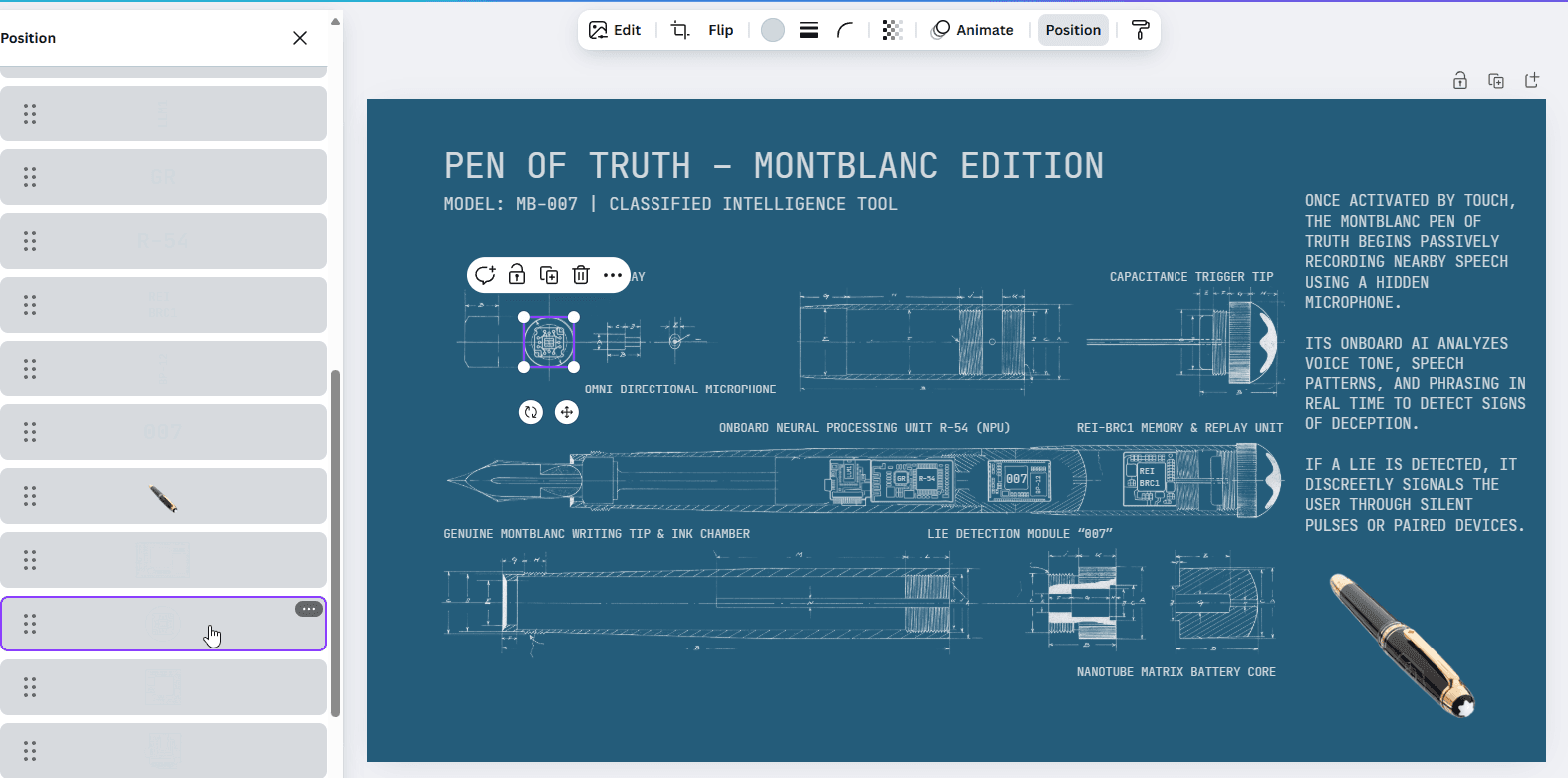
Task: Open the border style options
Action: [x=809, y=30]
